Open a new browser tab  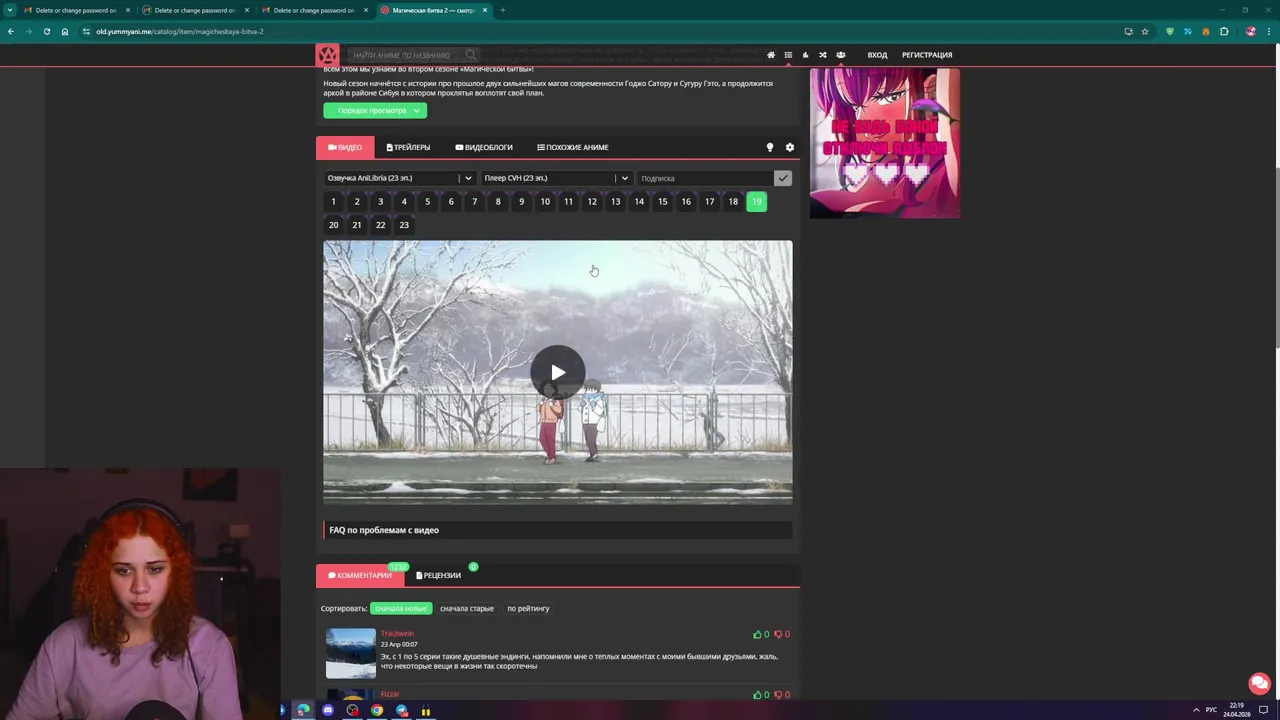click(x=502, y=10)
